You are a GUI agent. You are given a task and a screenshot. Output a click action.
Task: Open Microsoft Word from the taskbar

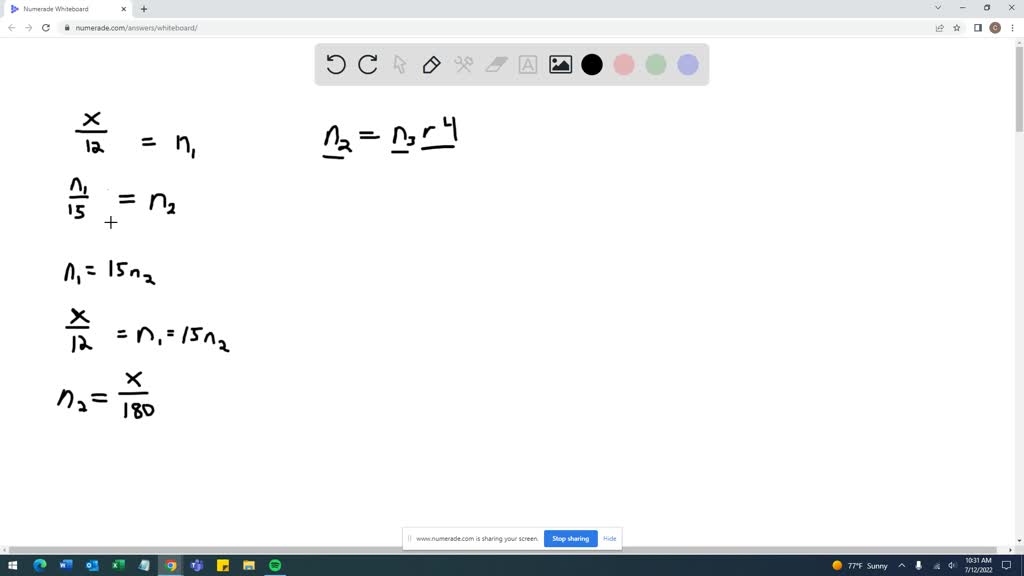(66, 566)
